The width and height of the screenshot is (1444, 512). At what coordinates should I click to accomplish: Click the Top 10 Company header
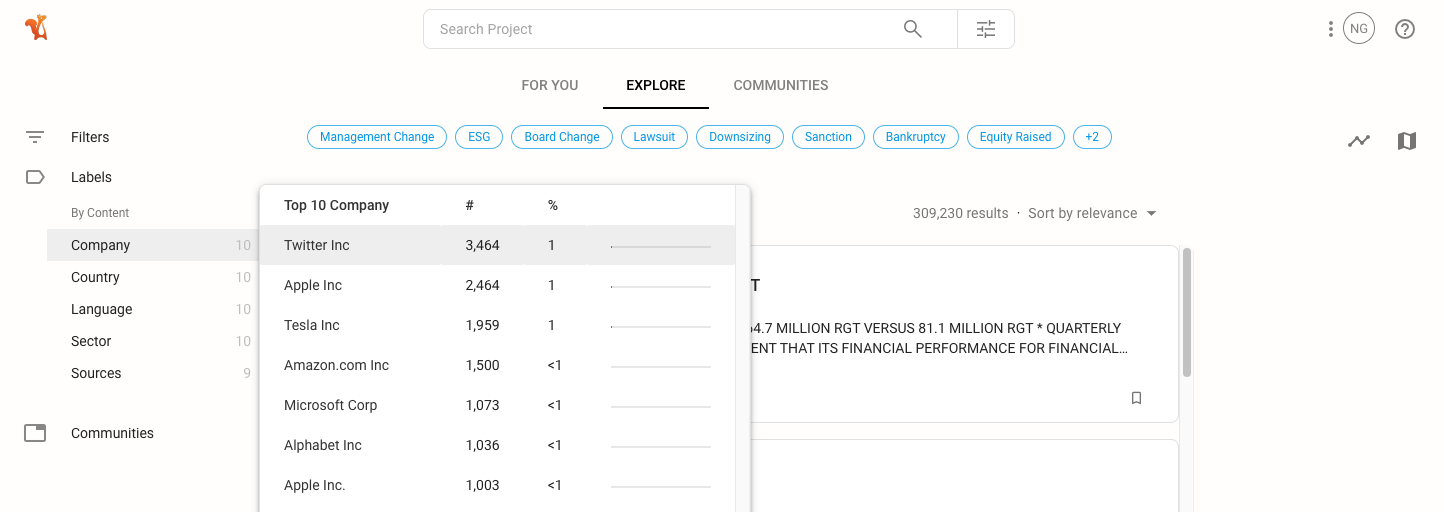click(336, 205)
